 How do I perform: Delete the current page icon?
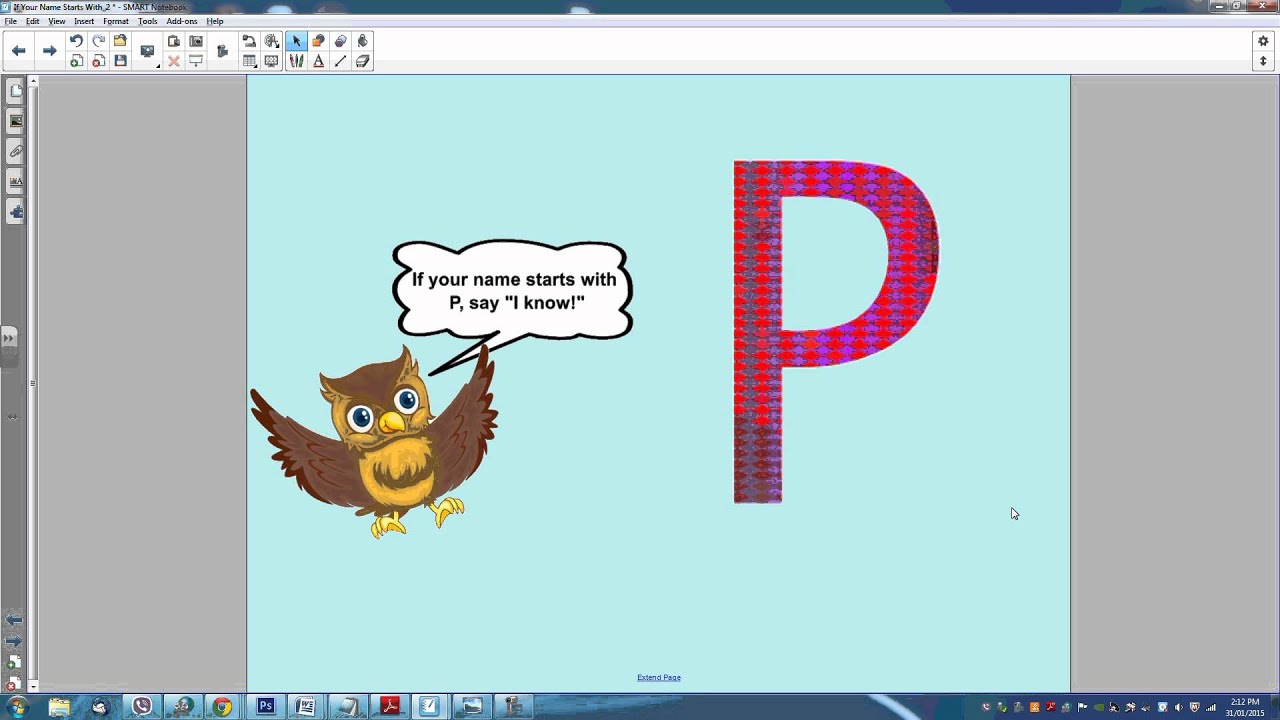[x=98, y=61]
